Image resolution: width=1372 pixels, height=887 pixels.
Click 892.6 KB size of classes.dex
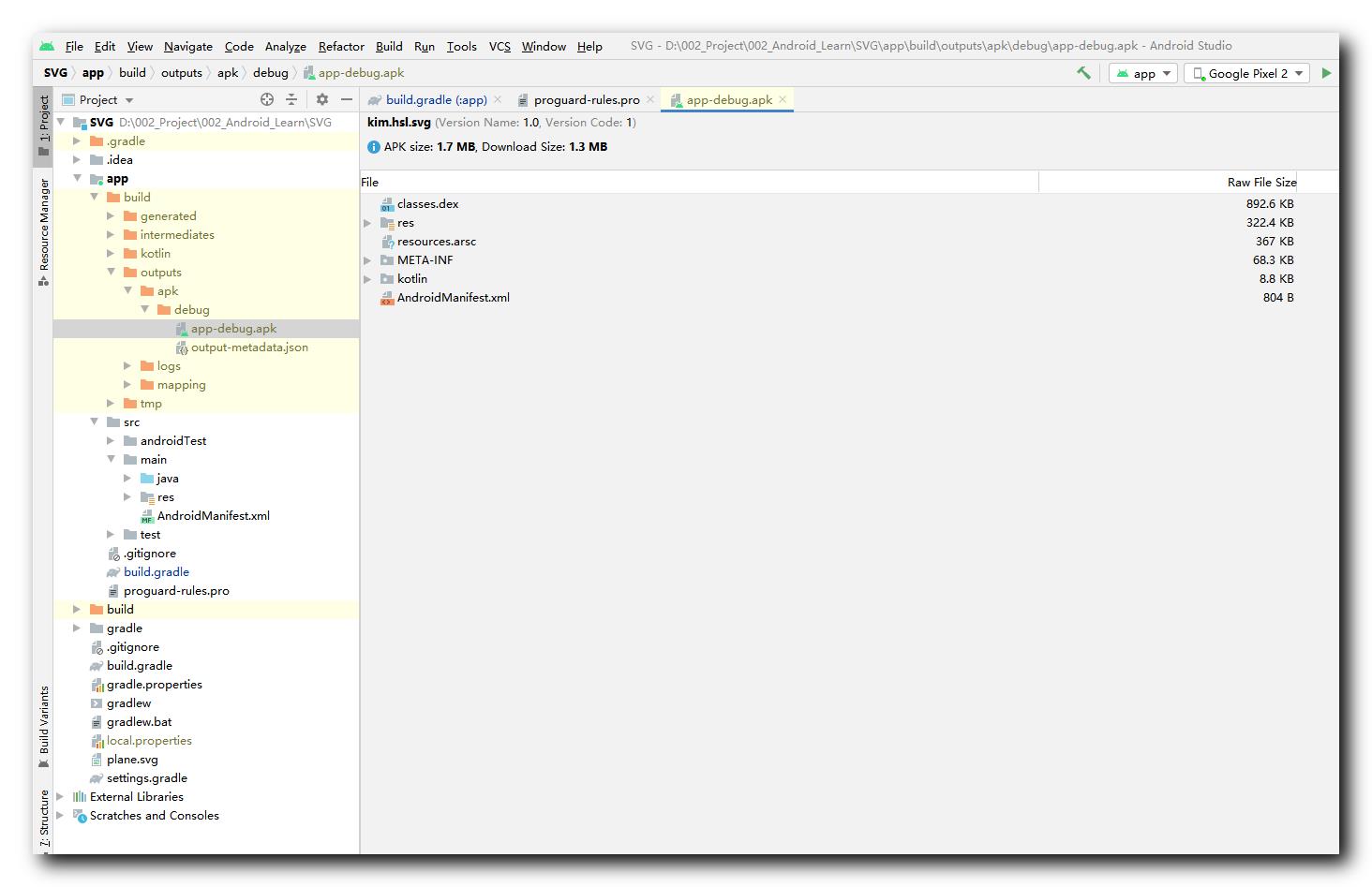(x=1270, y=203)
